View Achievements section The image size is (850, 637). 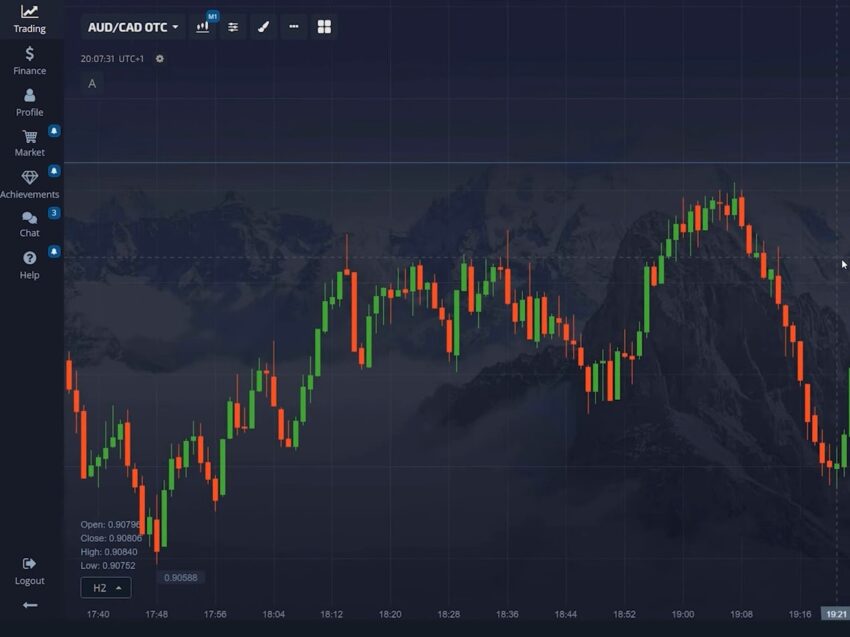pyautogui.click(x=29, y=185)
